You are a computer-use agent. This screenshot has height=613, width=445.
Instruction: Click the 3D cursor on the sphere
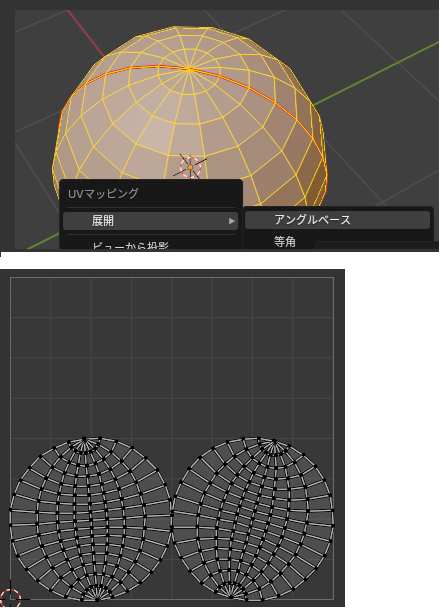192,169
